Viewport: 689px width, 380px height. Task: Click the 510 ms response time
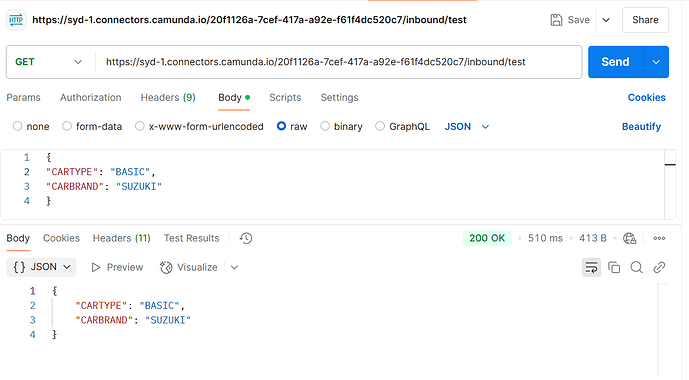tap(545, 238)
